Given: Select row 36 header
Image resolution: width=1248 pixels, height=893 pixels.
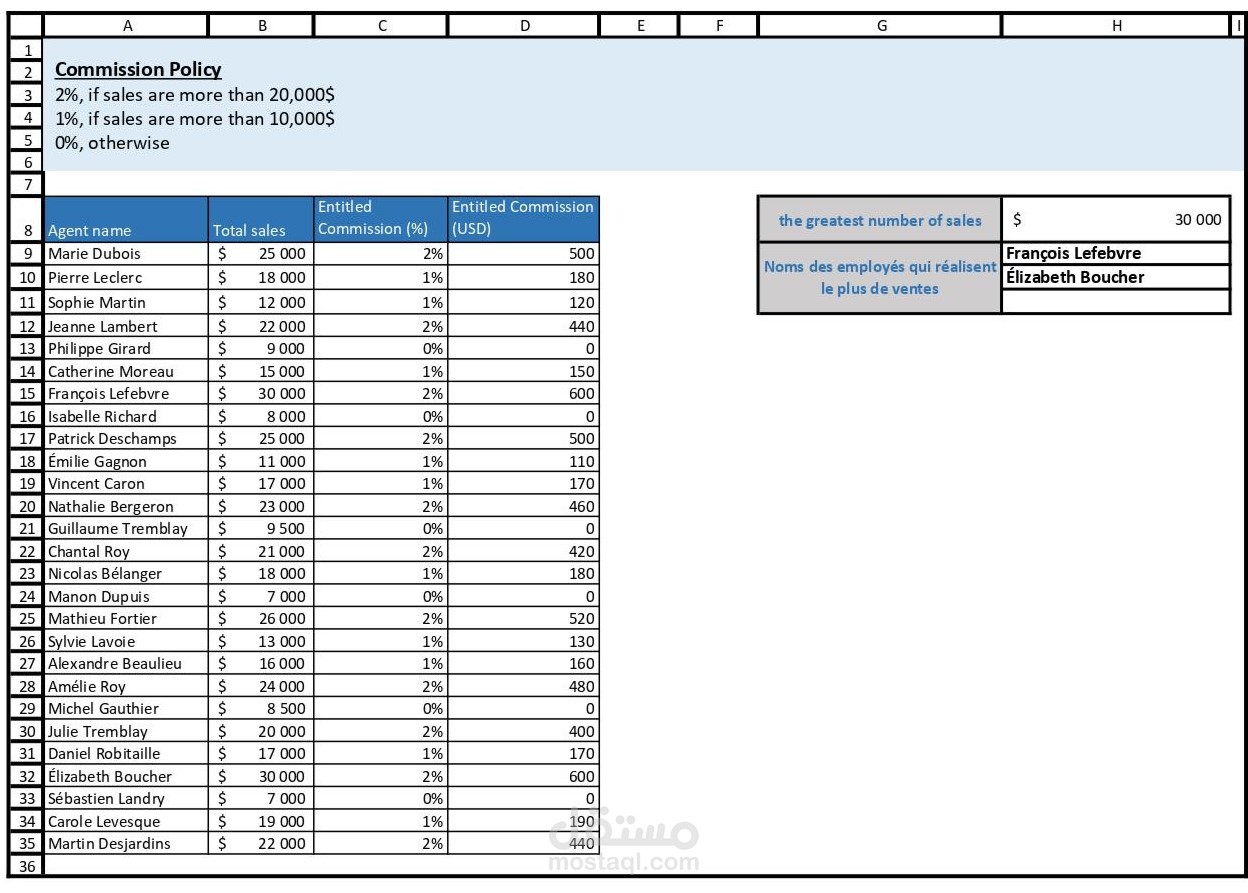Looking at the screenshot, I should pos(27,866).
